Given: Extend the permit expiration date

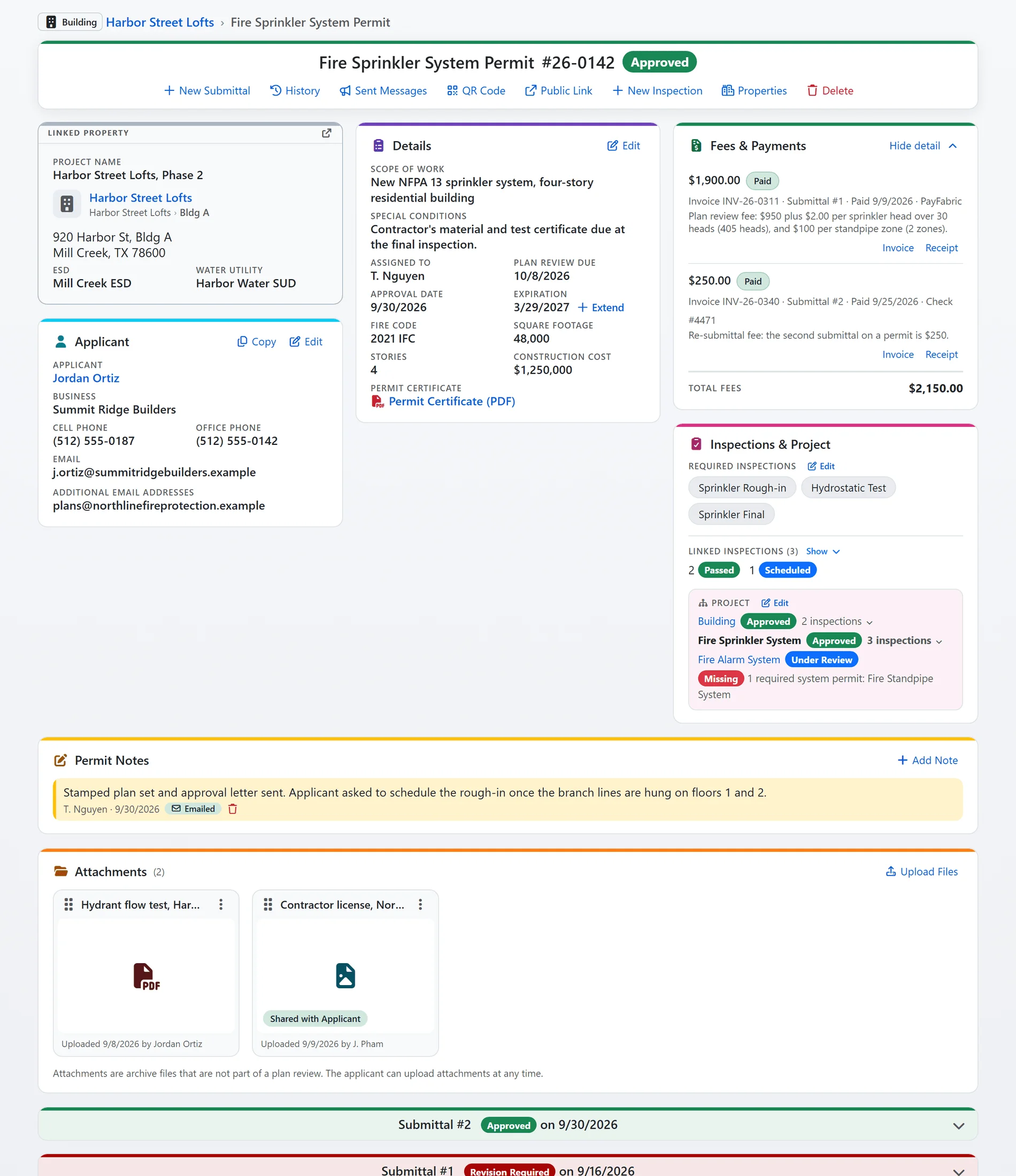Looking at the screenshot, I should [x=601, y=308].
